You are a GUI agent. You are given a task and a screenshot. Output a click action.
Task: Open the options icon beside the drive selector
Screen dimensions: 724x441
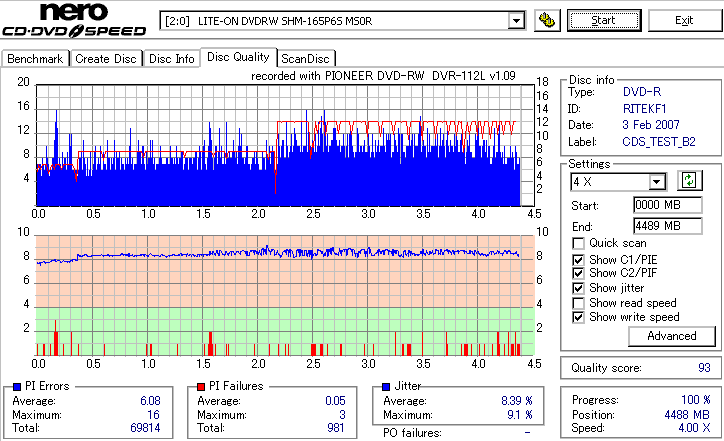[547, 20]
